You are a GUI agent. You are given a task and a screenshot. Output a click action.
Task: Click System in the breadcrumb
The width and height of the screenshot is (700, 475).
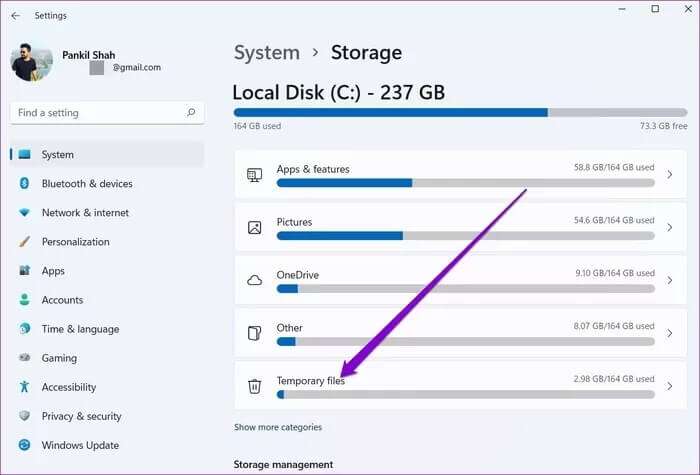pyautogui.click(x=267, y=53)
